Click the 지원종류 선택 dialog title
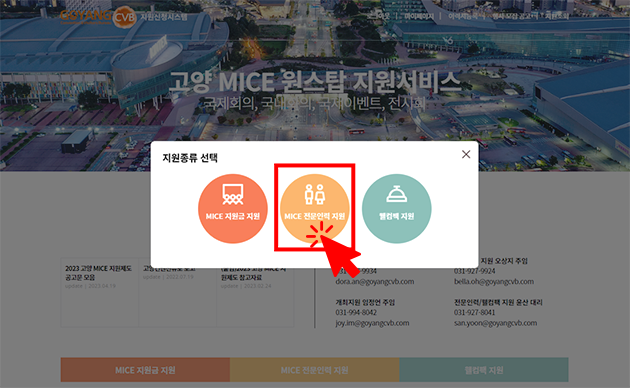The image size is (630, 388). tap(190, 158)
